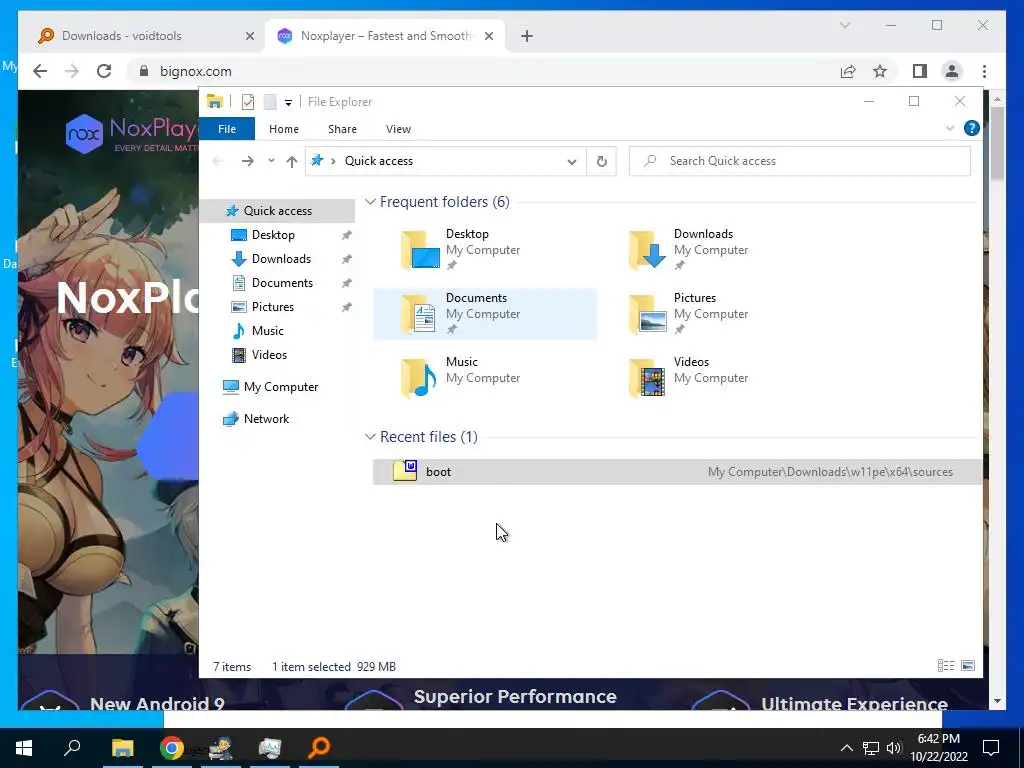
Task: Collapse the Recent files section
Action: pyautogui.click(x=370, y=436)
